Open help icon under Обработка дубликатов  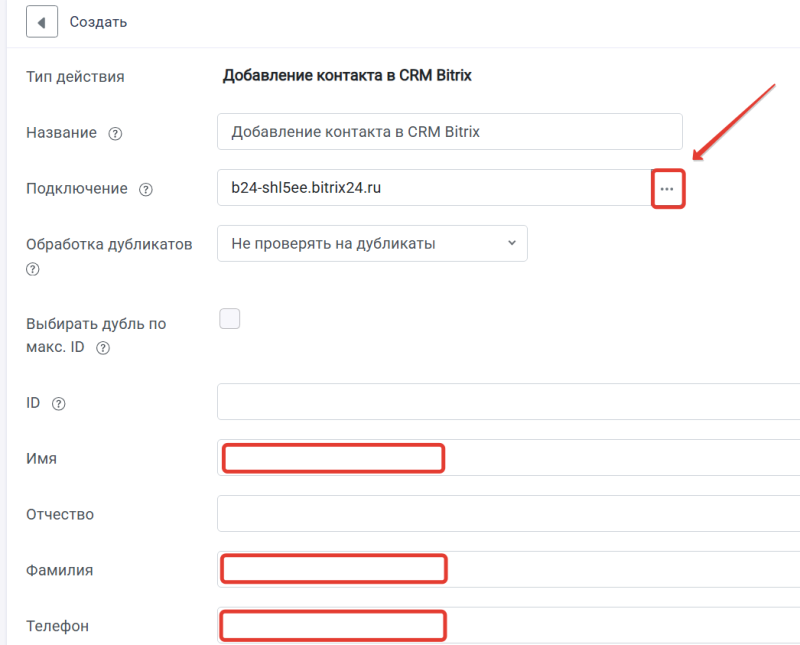point(33,269)
